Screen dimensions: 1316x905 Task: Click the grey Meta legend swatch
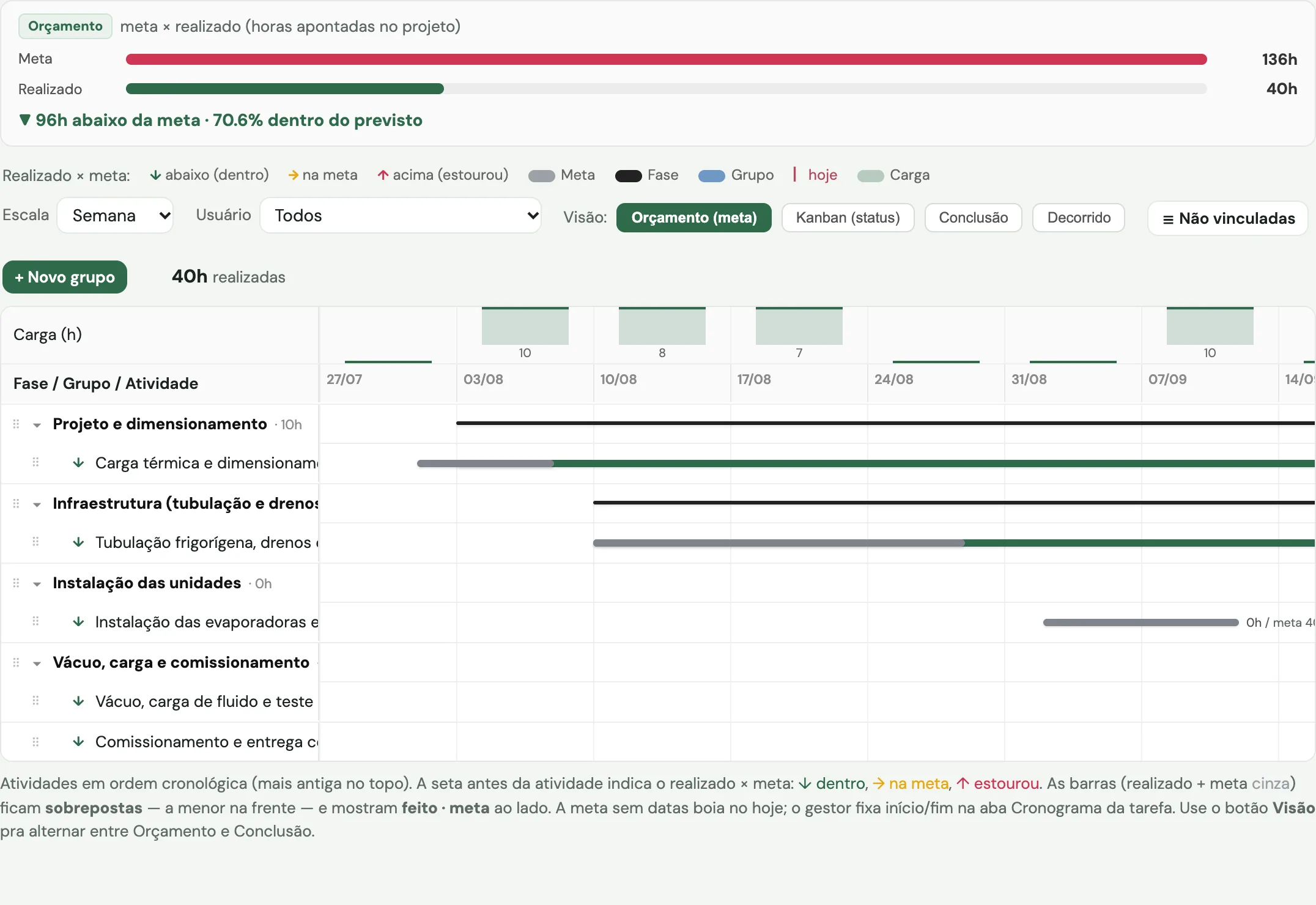click(541, 176)
